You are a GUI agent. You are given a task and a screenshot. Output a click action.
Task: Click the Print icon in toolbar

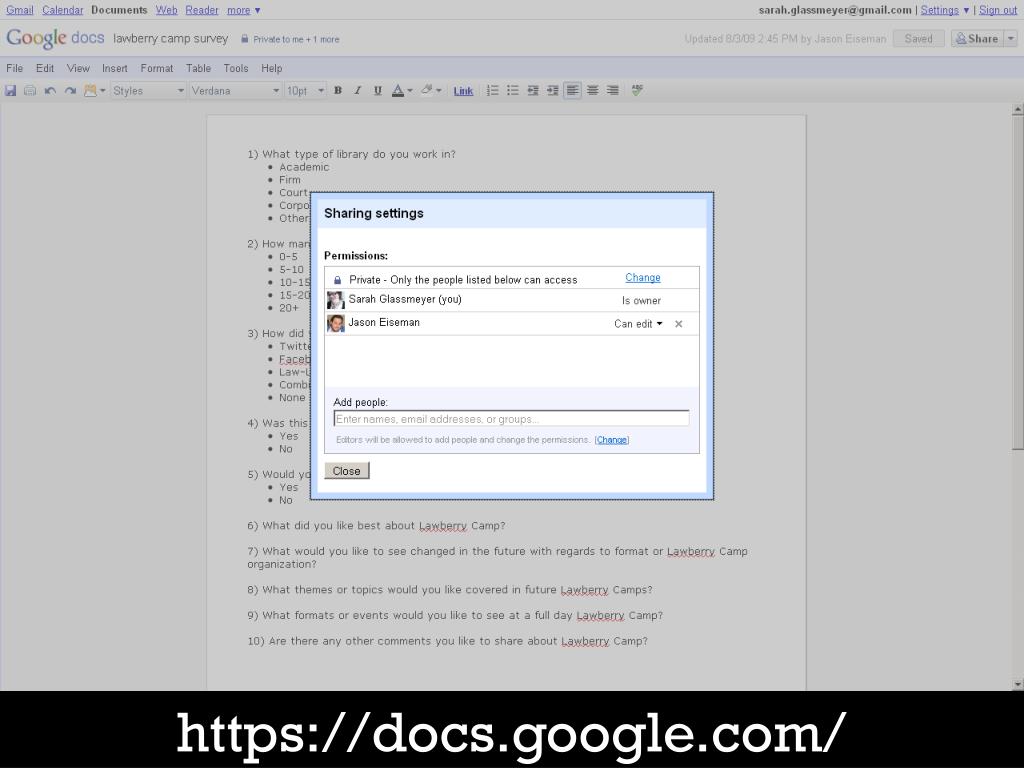(30, 91)
